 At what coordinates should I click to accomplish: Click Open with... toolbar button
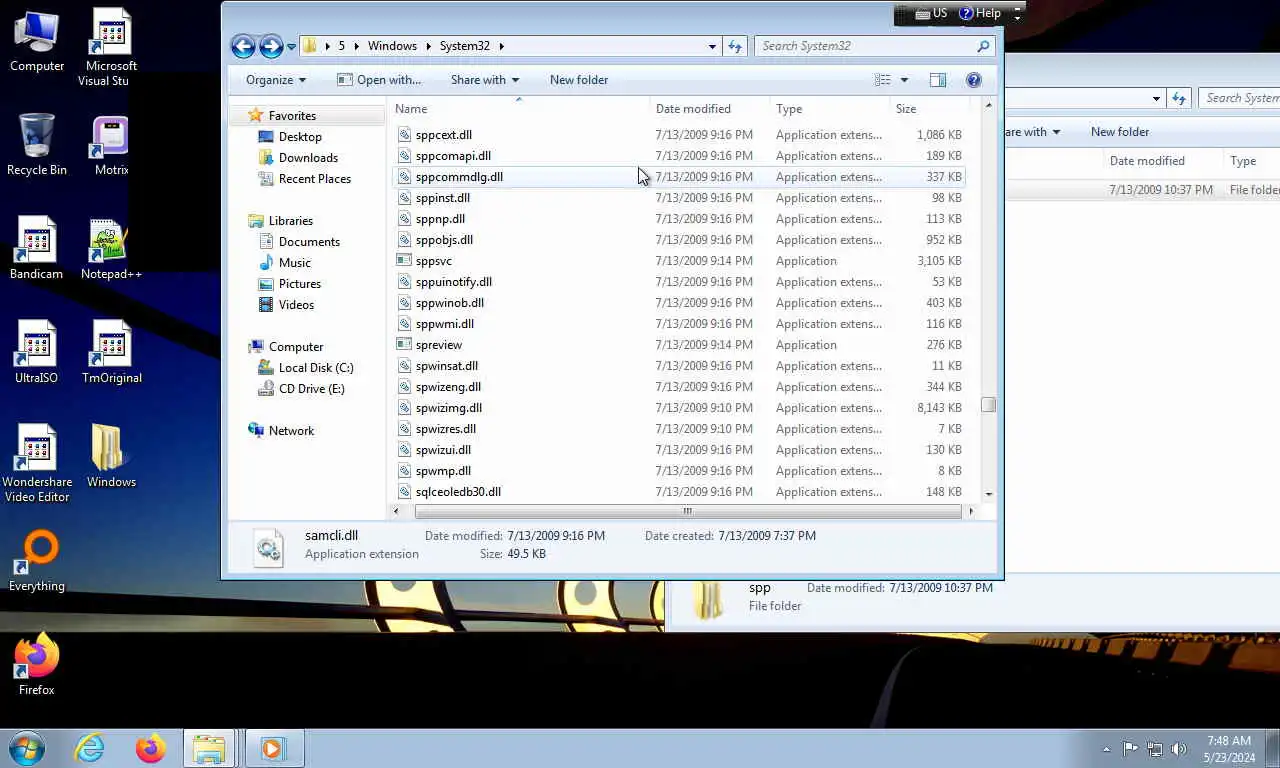pos(379,80)
